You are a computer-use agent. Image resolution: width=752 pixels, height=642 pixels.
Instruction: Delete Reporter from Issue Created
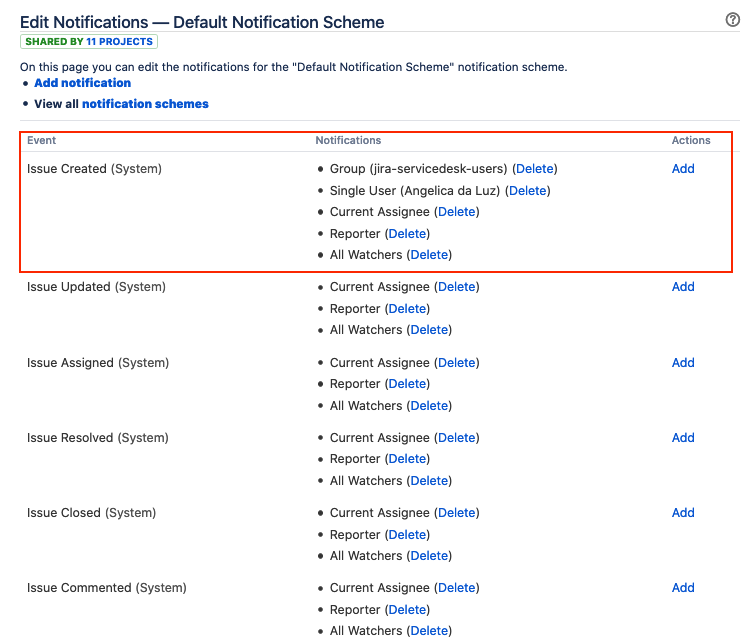tap(407, 234)
